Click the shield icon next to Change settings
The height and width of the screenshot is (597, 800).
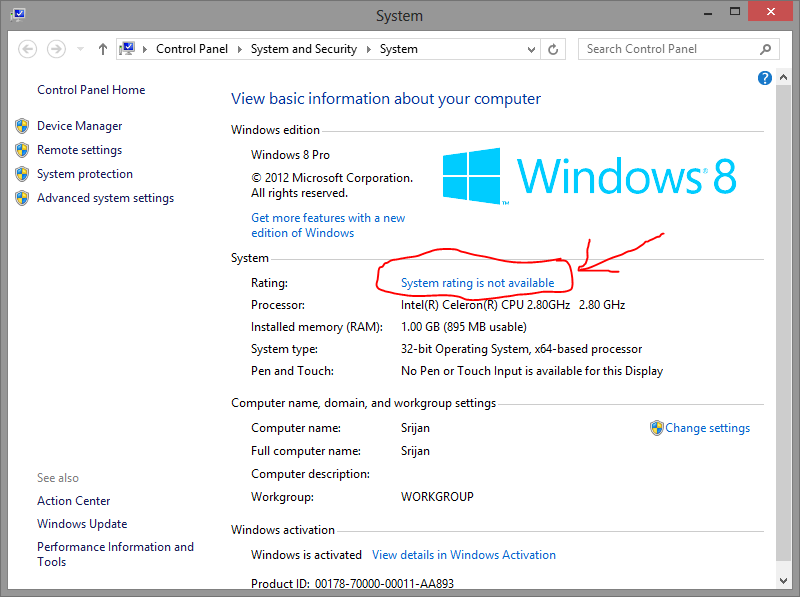(x=657, y=427)
